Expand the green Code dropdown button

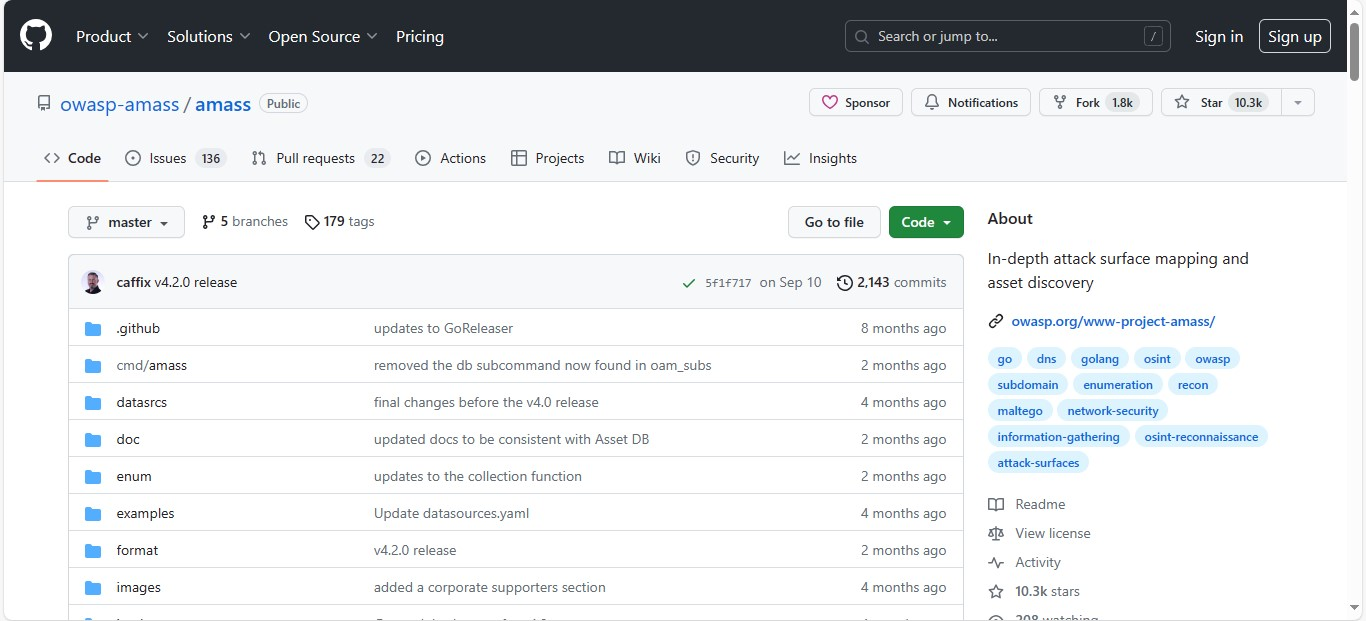click(x=926, y=222)
